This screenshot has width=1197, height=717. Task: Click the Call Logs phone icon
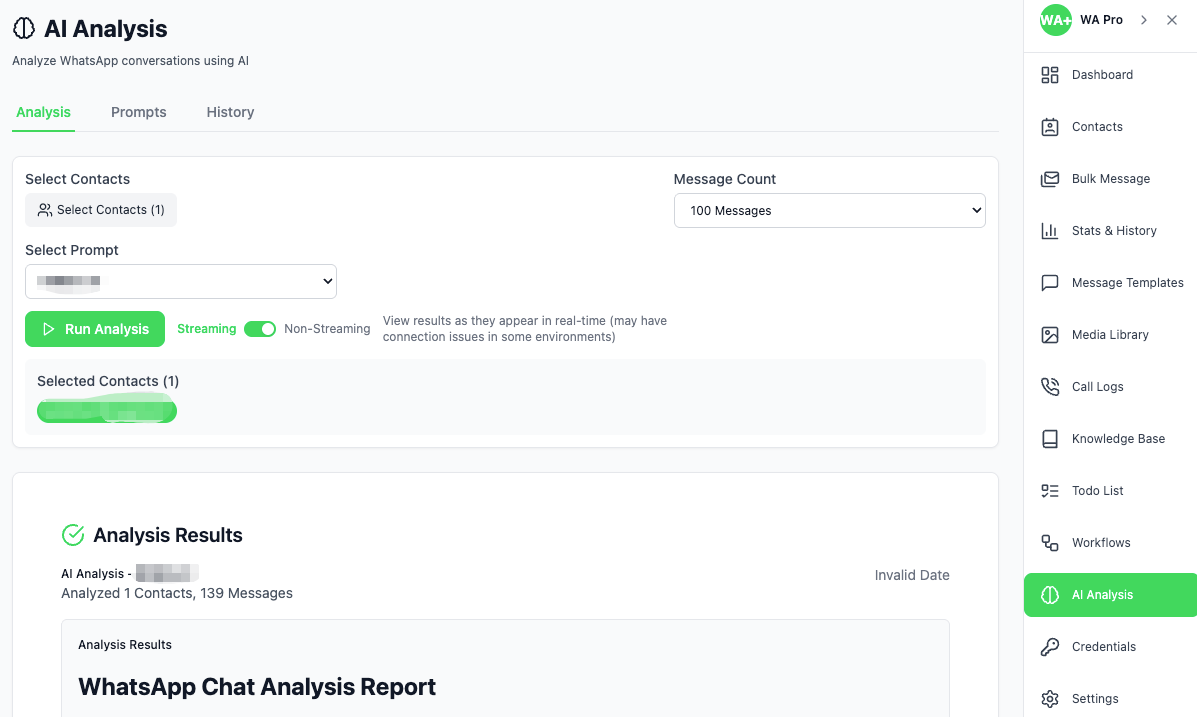click(1050, 386)
